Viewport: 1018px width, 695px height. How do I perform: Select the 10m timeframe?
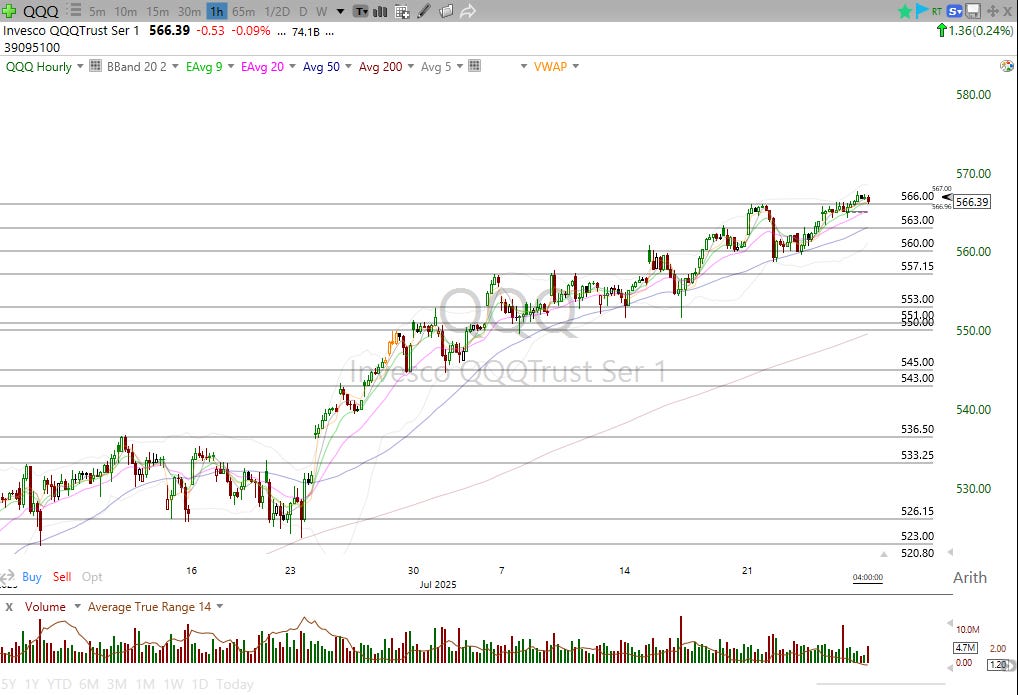click(x=125, y=11)
